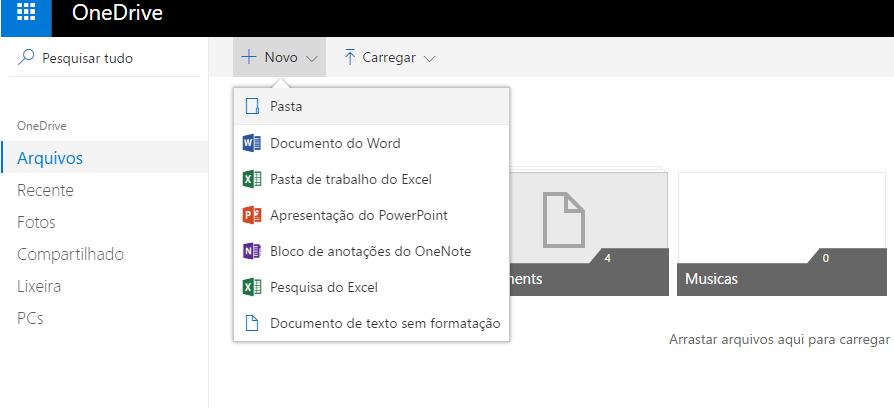Click the search magnifier icon
Viewport: 894px width, 408px height.
click(x=26, y=58)
